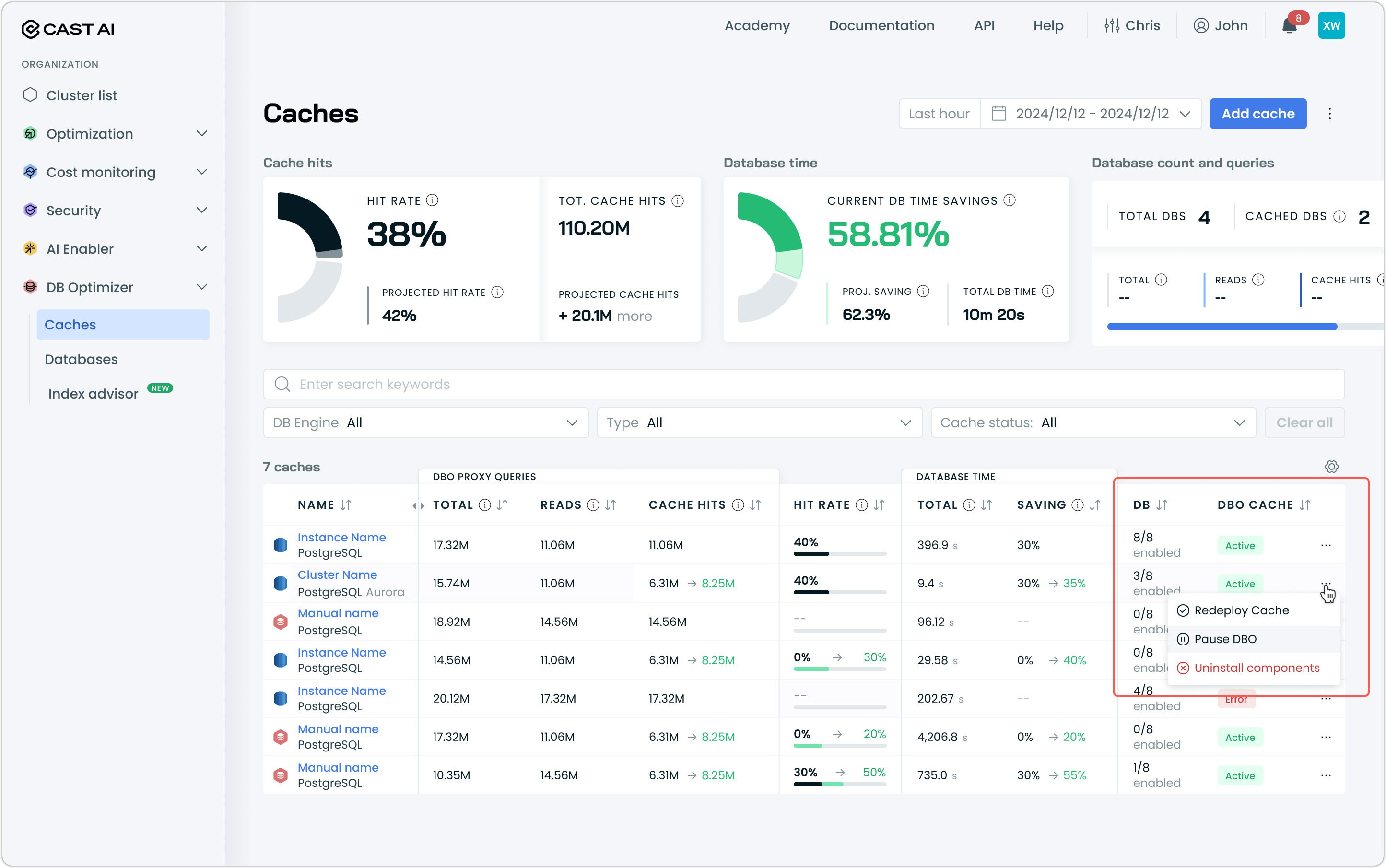Click the XW user avatar
1386x868 pixels.
(1331, 26)
